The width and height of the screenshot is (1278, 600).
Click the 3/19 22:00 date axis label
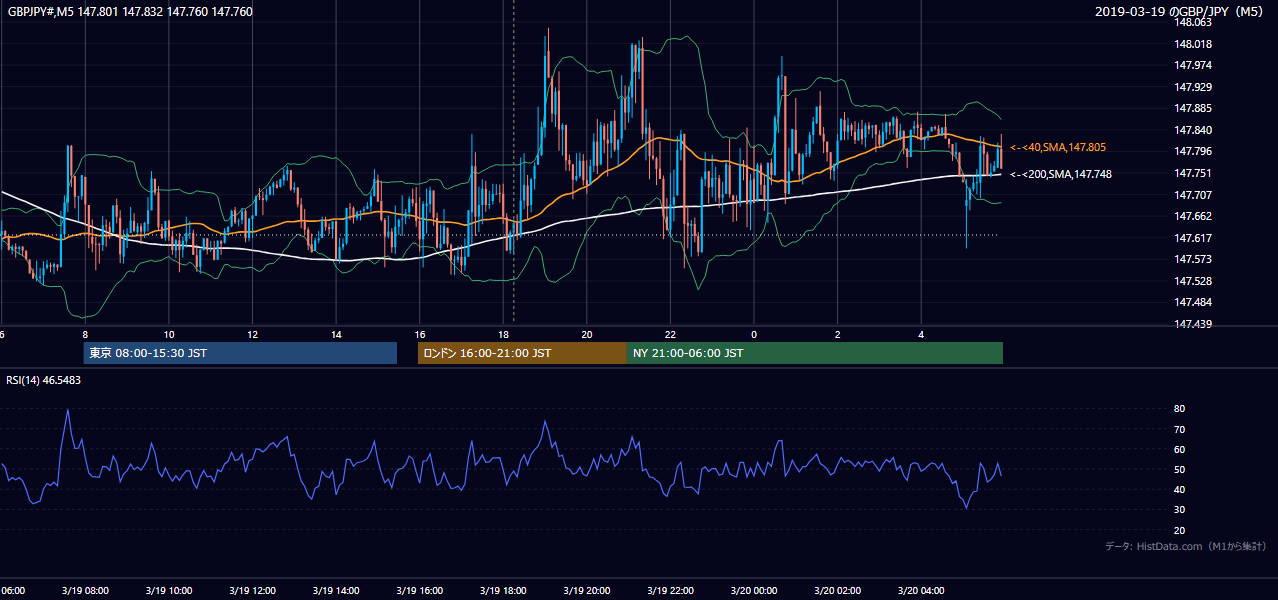point(670,591)
